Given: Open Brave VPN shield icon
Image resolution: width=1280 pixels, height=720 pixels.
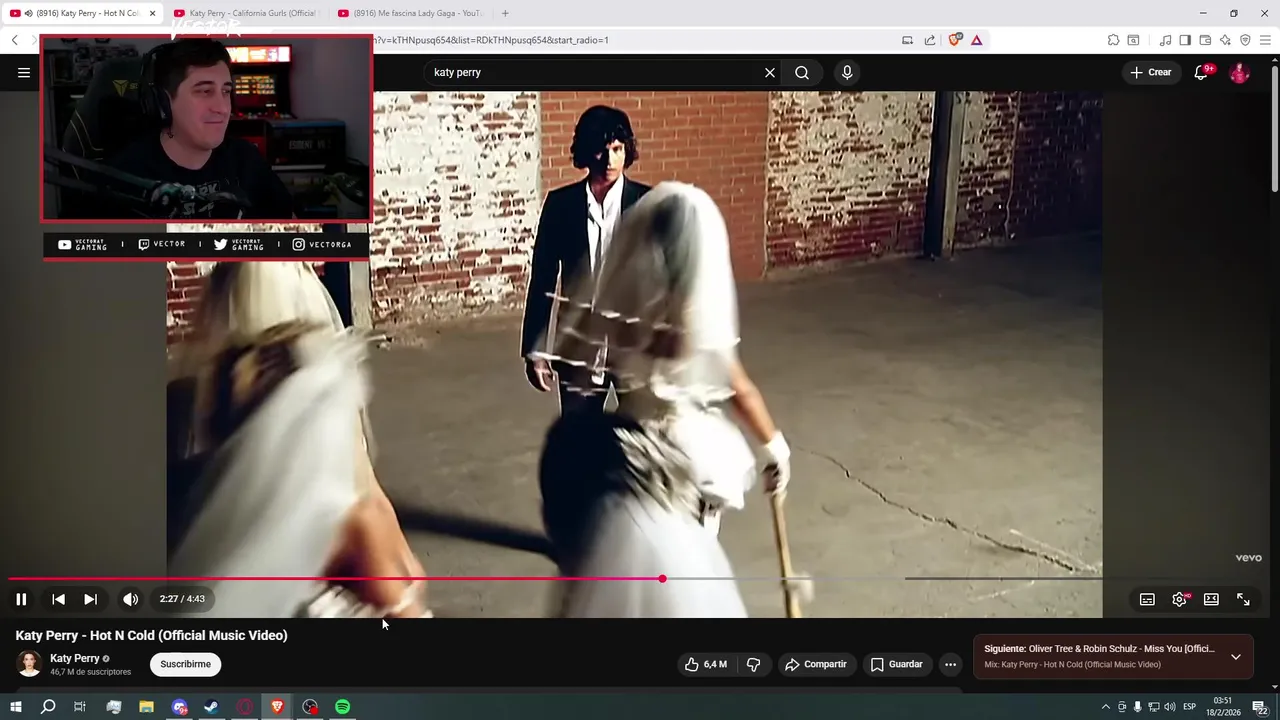Looking at the screenshot, I should (x=1245, y=40).
